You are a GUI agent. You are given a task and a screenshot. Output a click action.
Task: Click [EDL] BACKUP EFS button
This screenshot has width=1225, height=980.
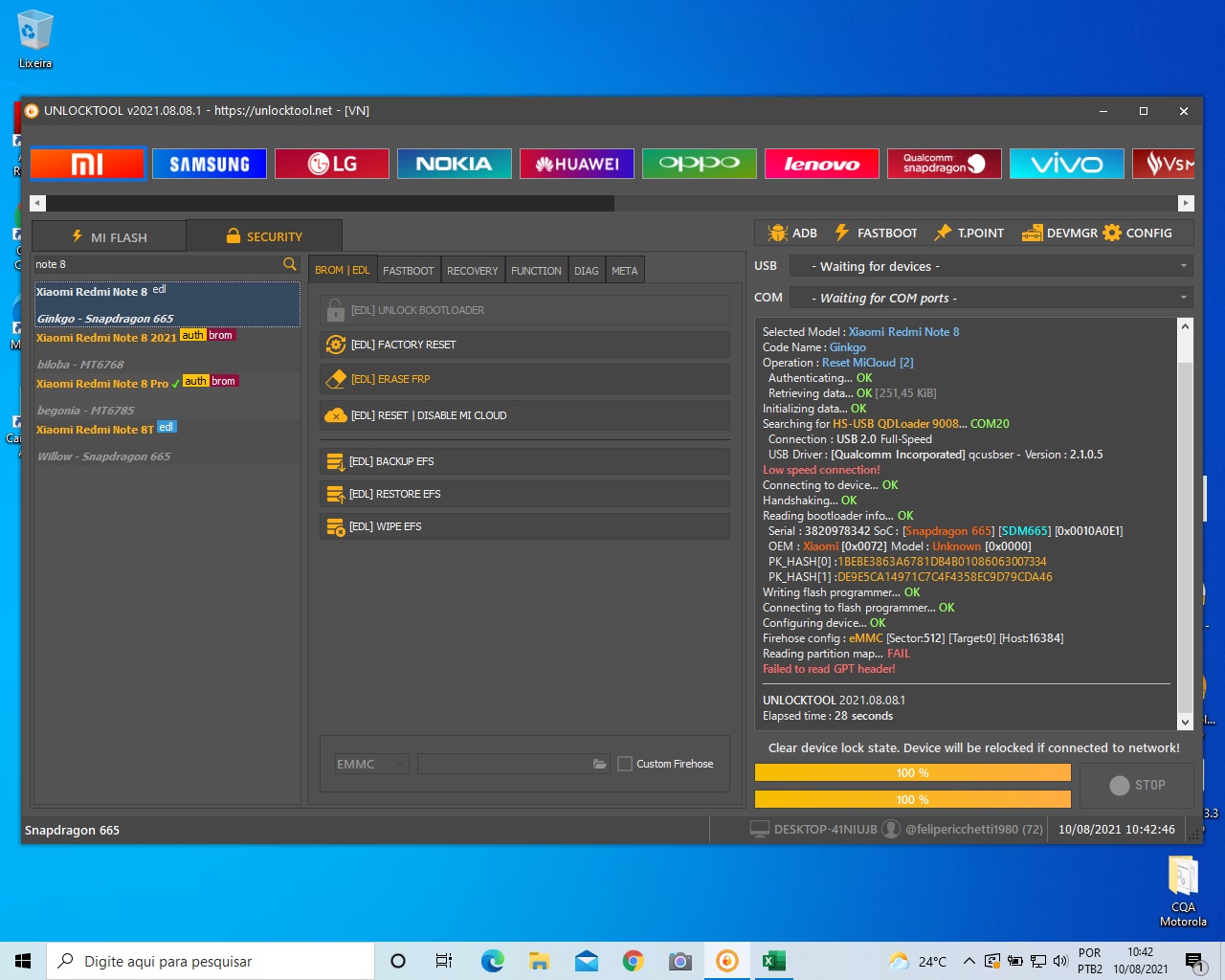524,461
